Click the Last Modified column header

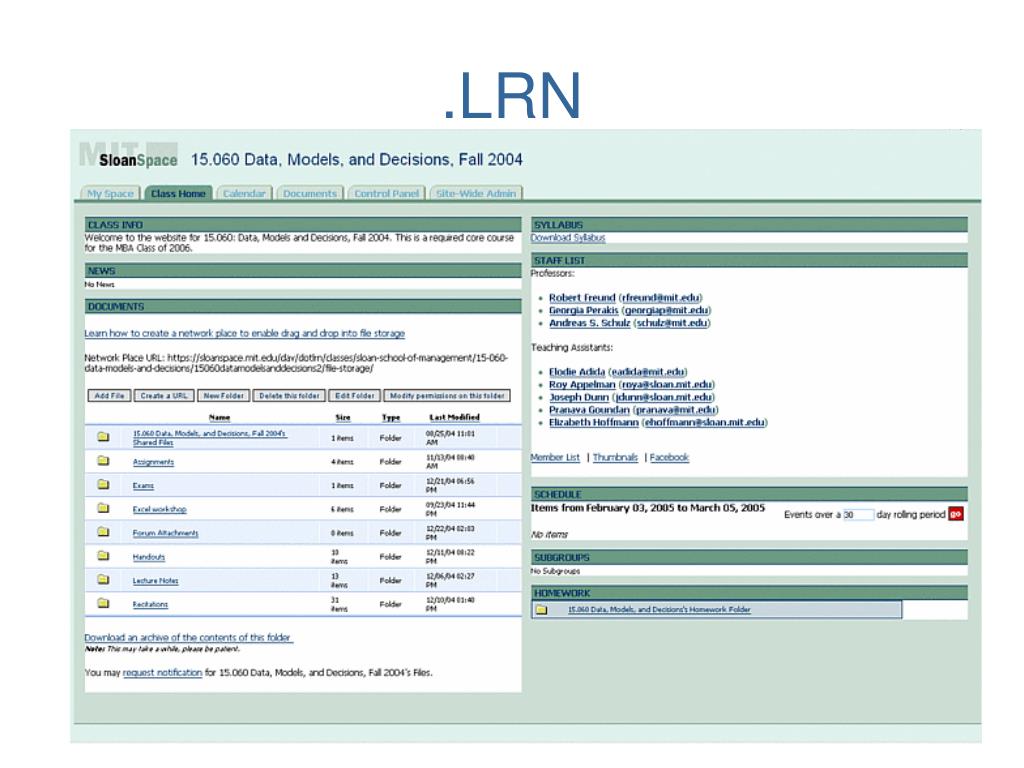coord(454,417)
